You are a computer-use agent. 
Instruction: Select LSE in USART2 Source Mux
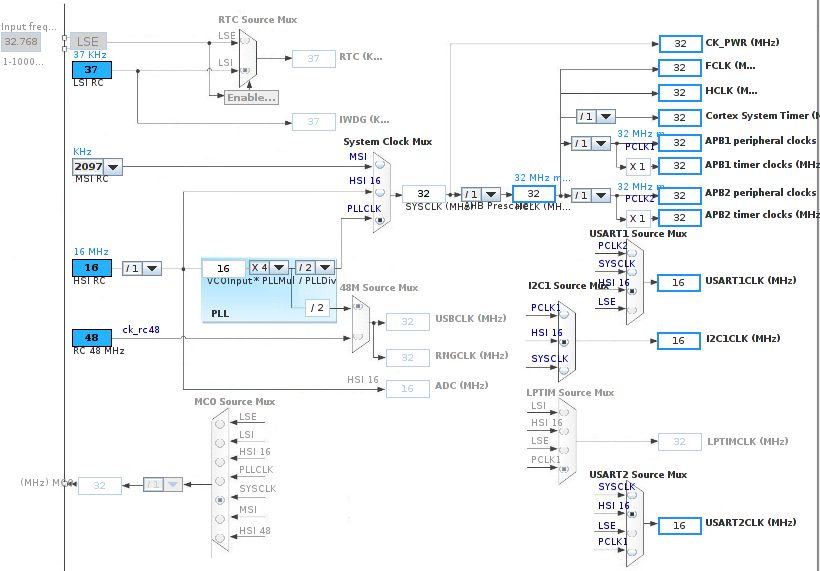pyautogui.click(x=632, y=533)
